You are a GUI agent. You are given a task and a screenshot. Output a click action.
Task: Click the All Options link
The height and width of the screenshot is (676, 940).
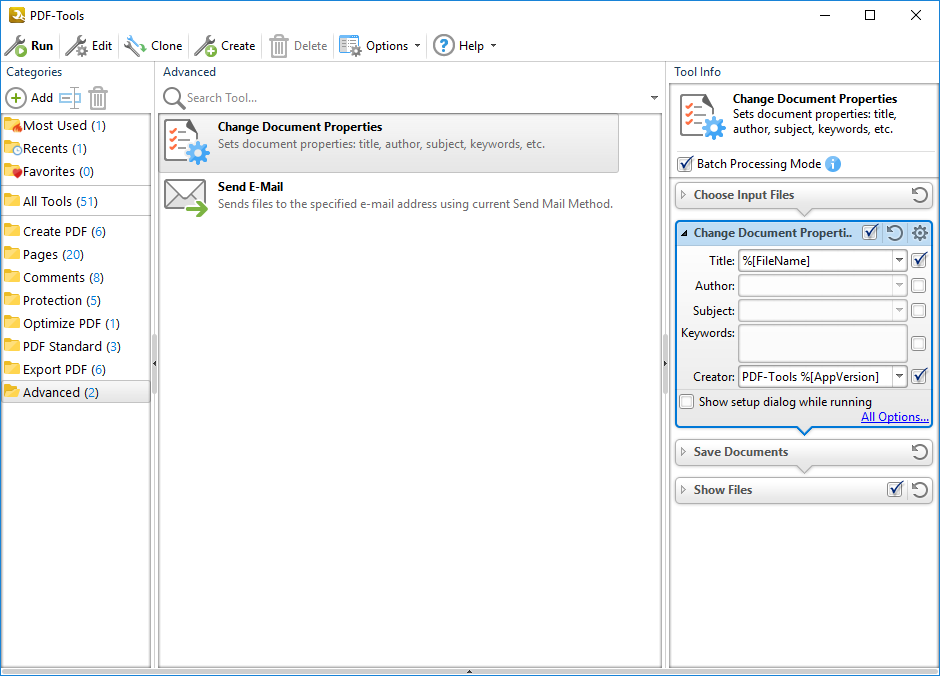click(894, 417)
